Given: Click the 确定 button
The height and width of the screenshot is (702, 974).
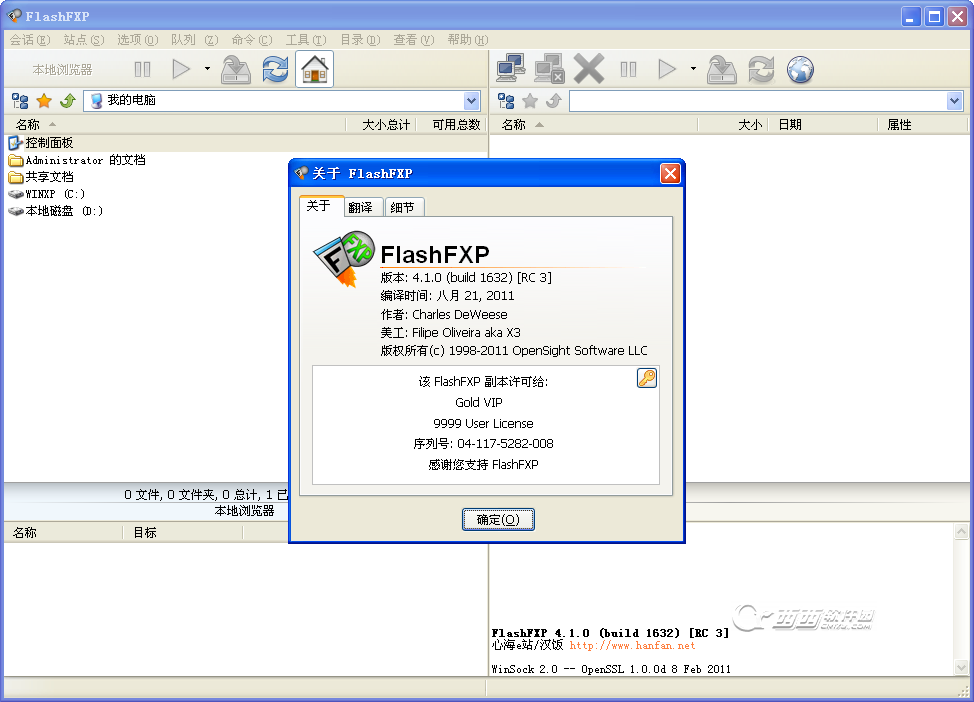Looking at the screenshot, I should [x=498, y=519].
